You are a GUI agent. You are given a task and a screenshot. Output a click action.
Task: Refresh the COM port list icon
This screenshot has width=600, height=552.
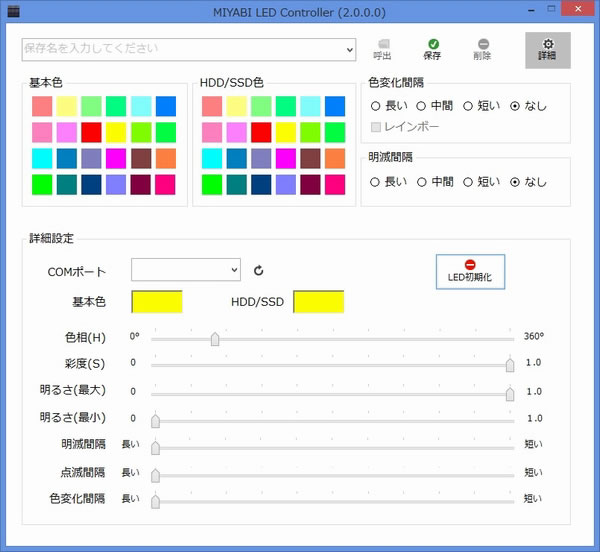[x=258, y=270]
